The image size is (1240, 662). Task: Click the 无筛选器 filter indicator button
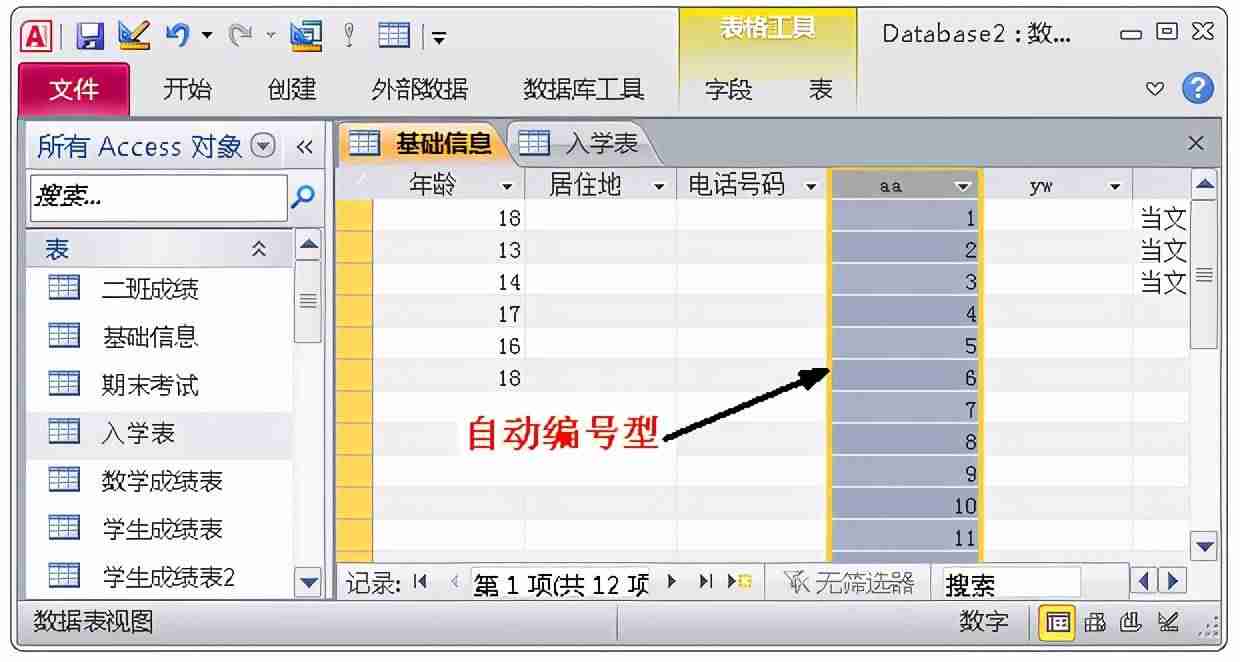click(848, 583)
